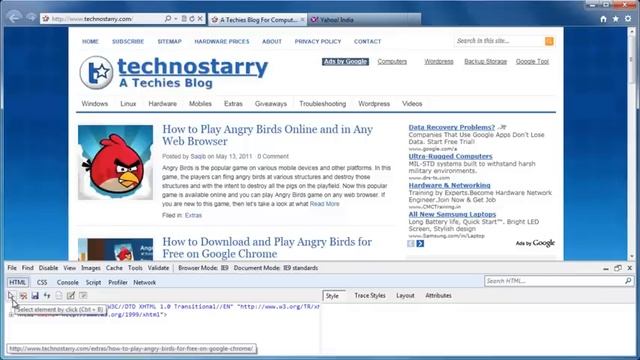Click the Compatibility View icon in address bar
The width and height of the screenshot is (640, 360).
(x=184, y=19)
